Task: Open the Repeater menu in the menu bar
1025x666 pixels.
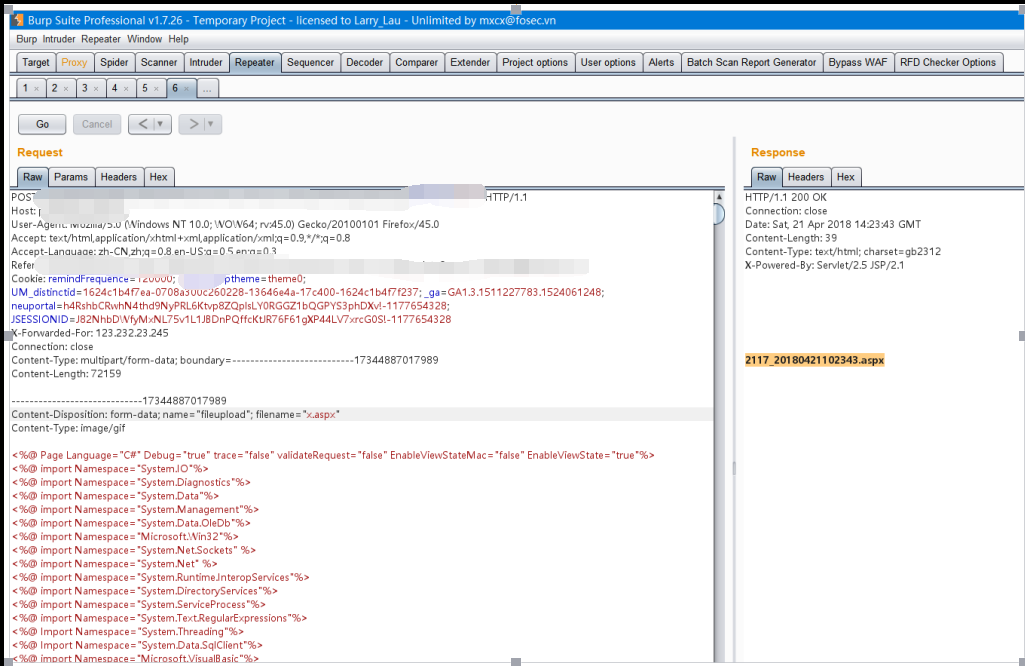Action: pyautogui.click(x=101, y=39)
